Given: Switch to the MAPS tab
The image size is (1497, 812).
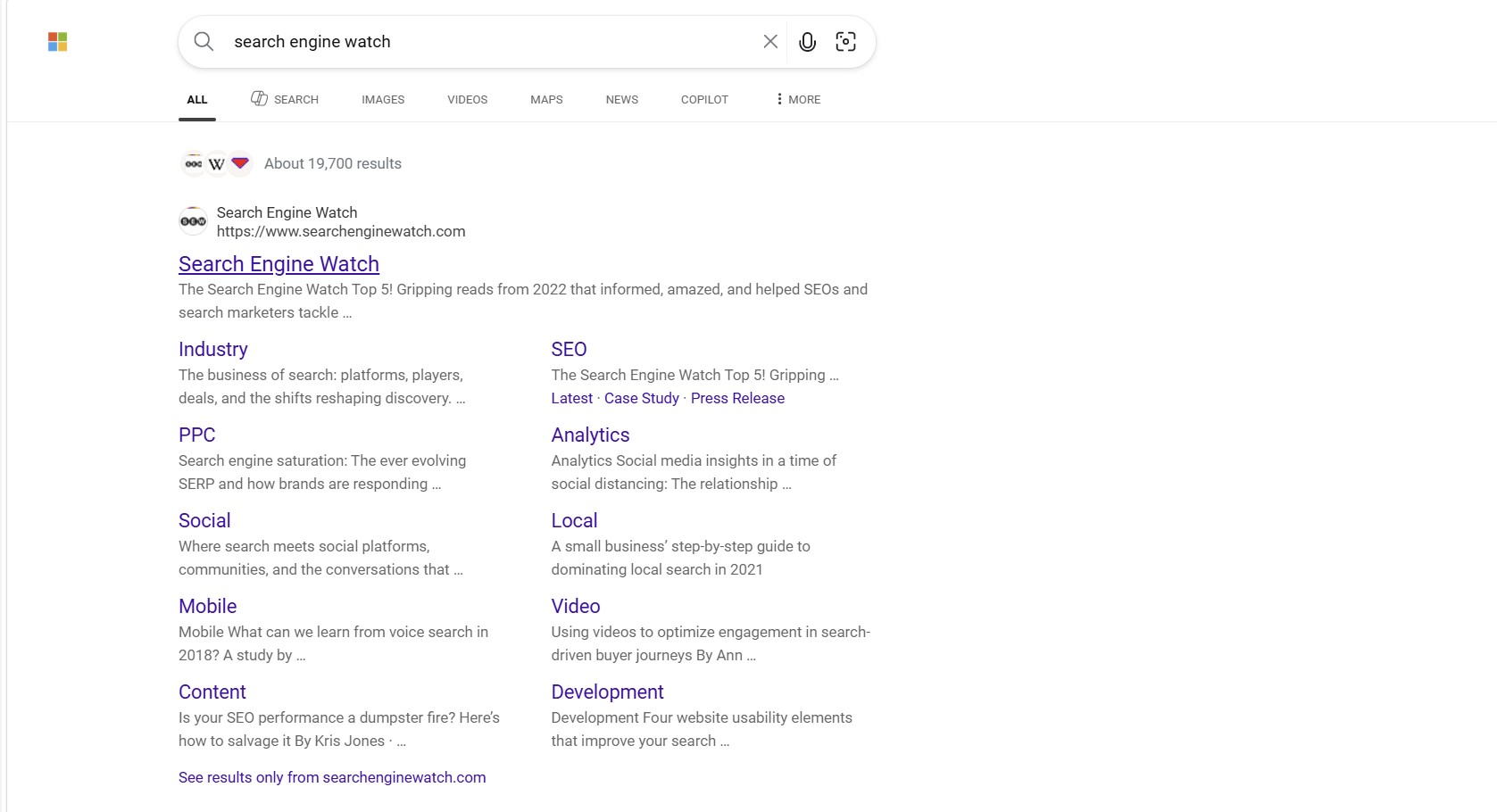Looking at the screenshot, I should point(546,100).
